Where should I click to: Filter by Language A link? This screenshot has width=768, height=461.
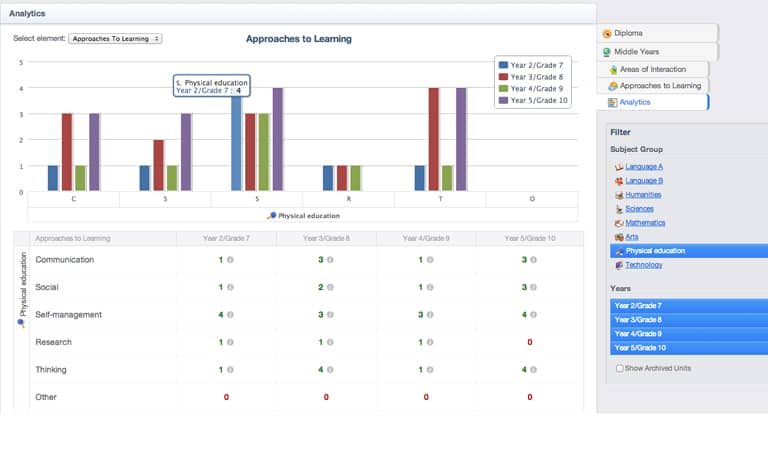[x=644, y=167]
